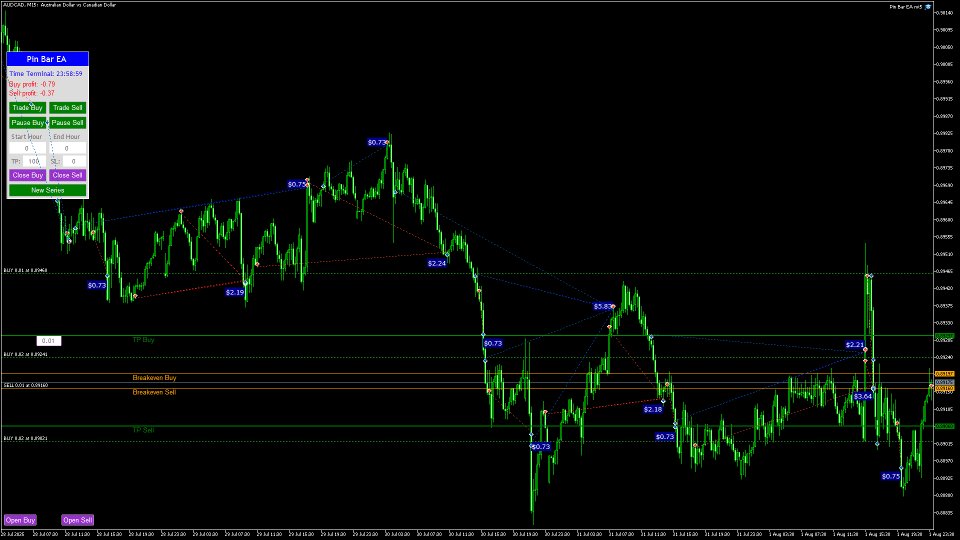Click the SL value input field
960x540 pixels.
pyautogui.click(x=73, y=162)
